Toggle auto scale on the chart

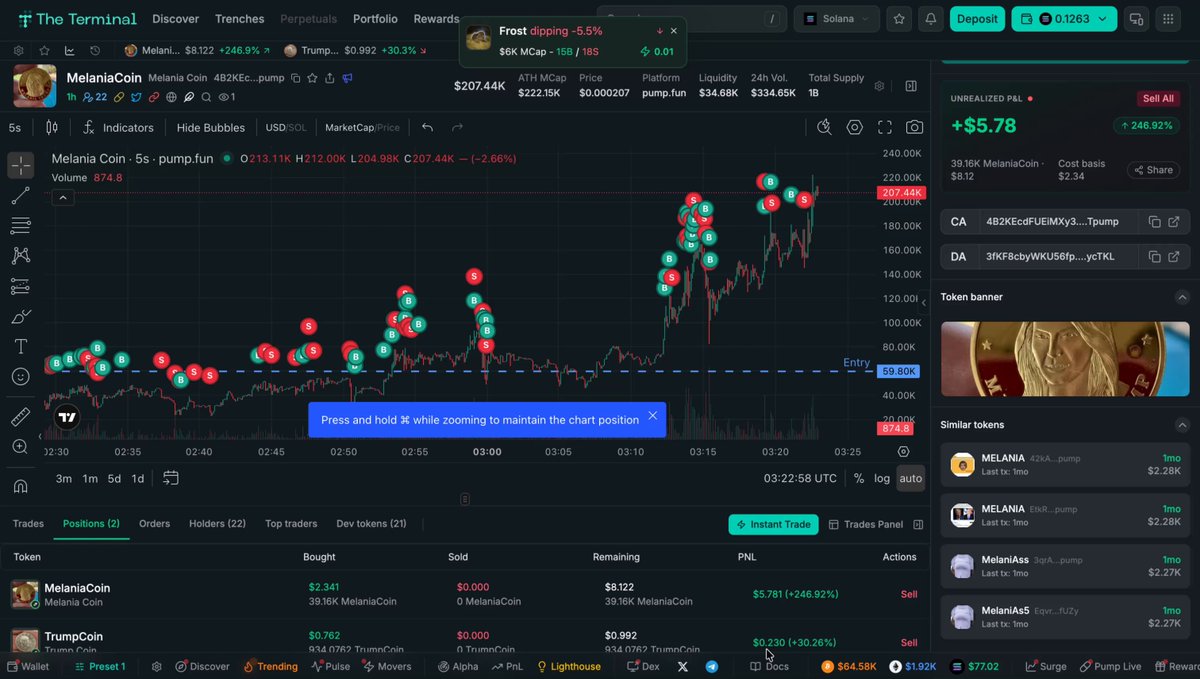(911, 478)
